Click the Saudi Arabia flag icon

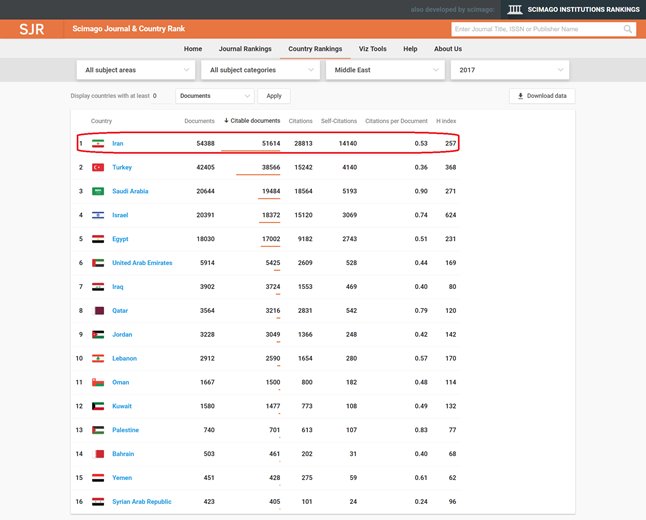(x=98, y=191)
